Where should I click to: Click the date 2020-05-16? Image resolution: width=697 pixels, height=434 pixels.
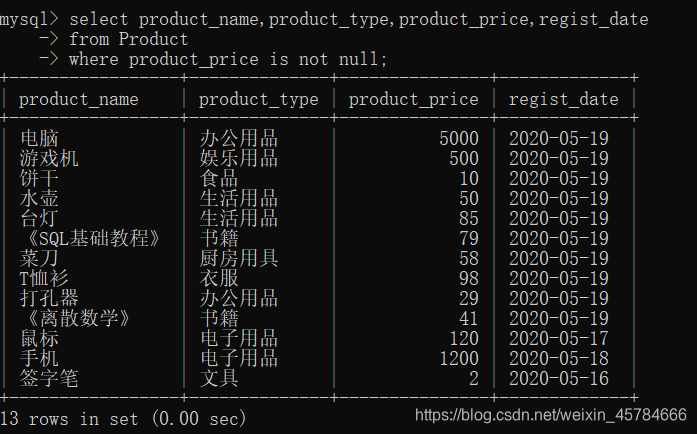click(559, 379)
